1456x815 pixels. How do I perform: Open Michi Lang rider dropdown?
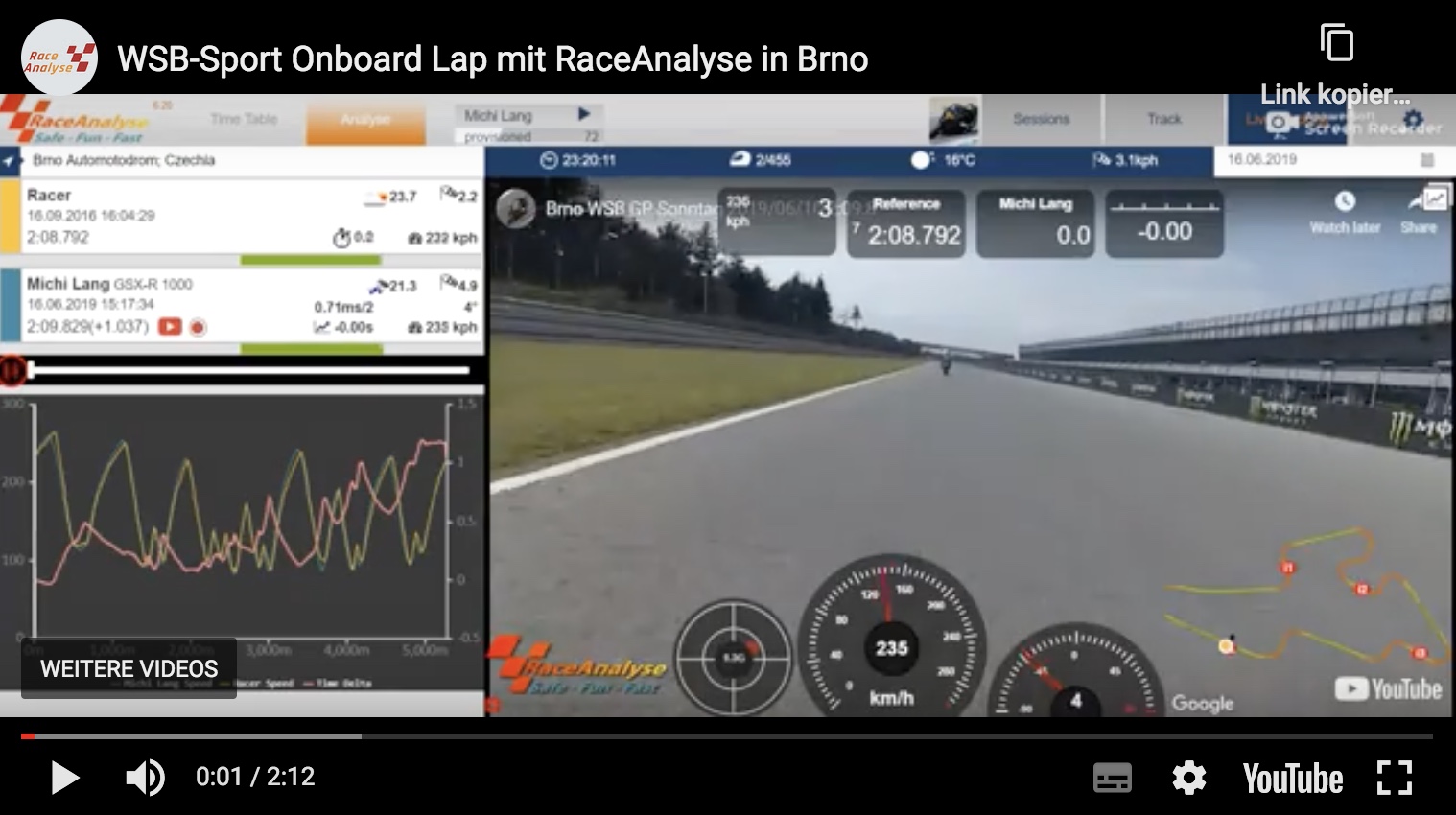(528, 115)
